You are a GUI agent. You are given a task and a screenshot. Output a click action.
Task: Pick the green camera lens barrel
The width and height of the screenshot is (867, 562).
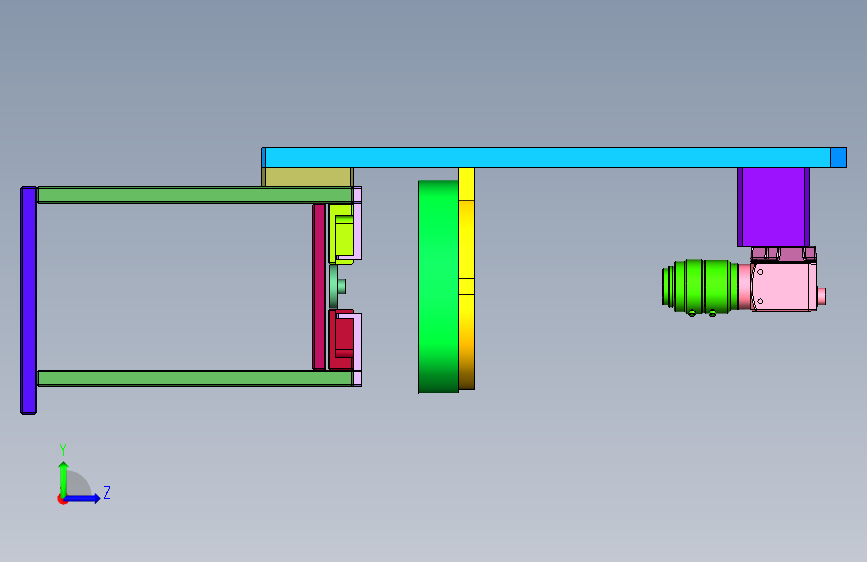coord(700,287)
